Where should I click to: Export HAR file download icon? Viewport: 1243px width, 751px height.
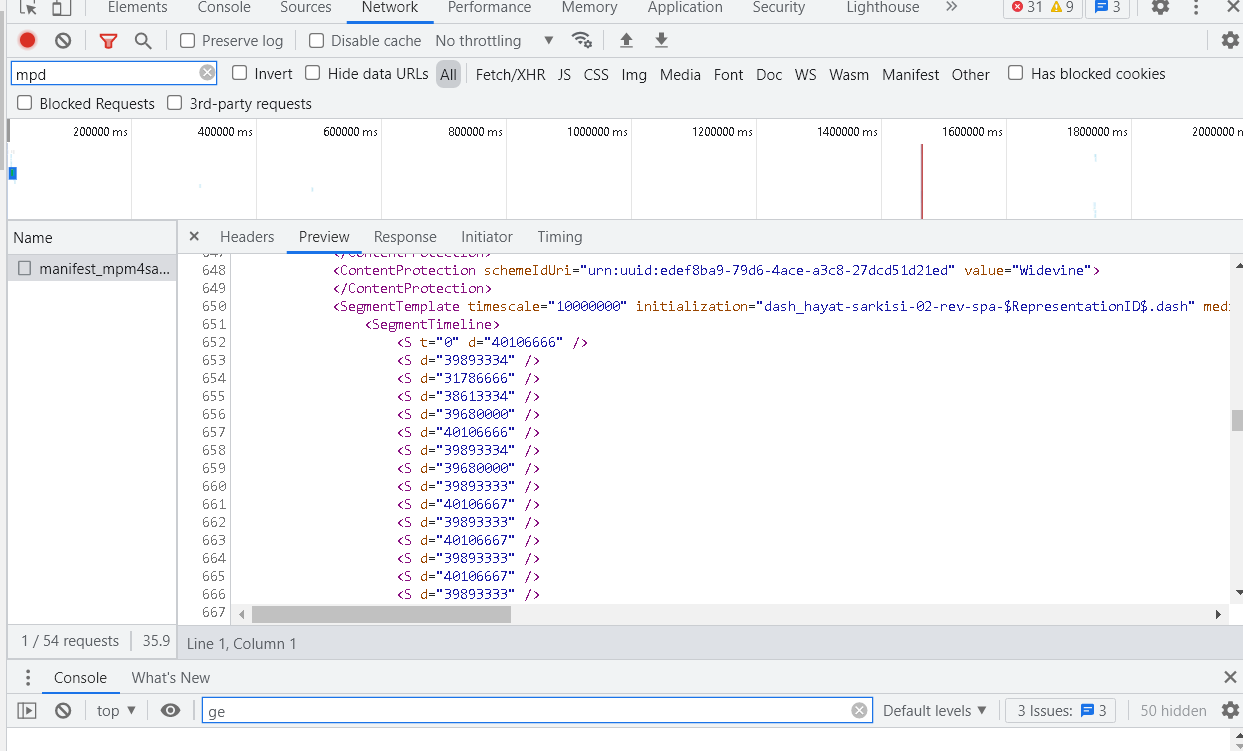point(661,41)
